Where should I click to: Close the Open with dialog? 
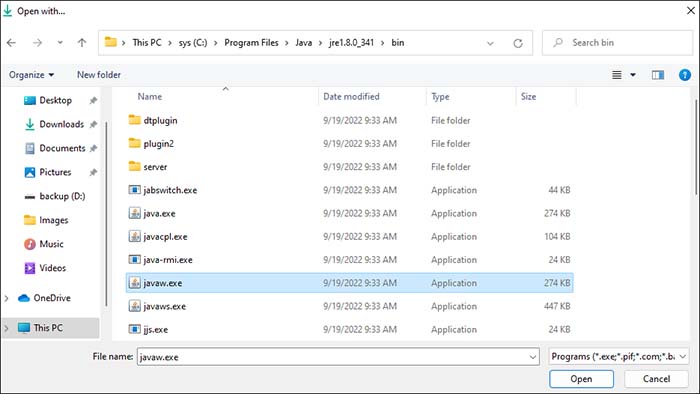(690, 10)
